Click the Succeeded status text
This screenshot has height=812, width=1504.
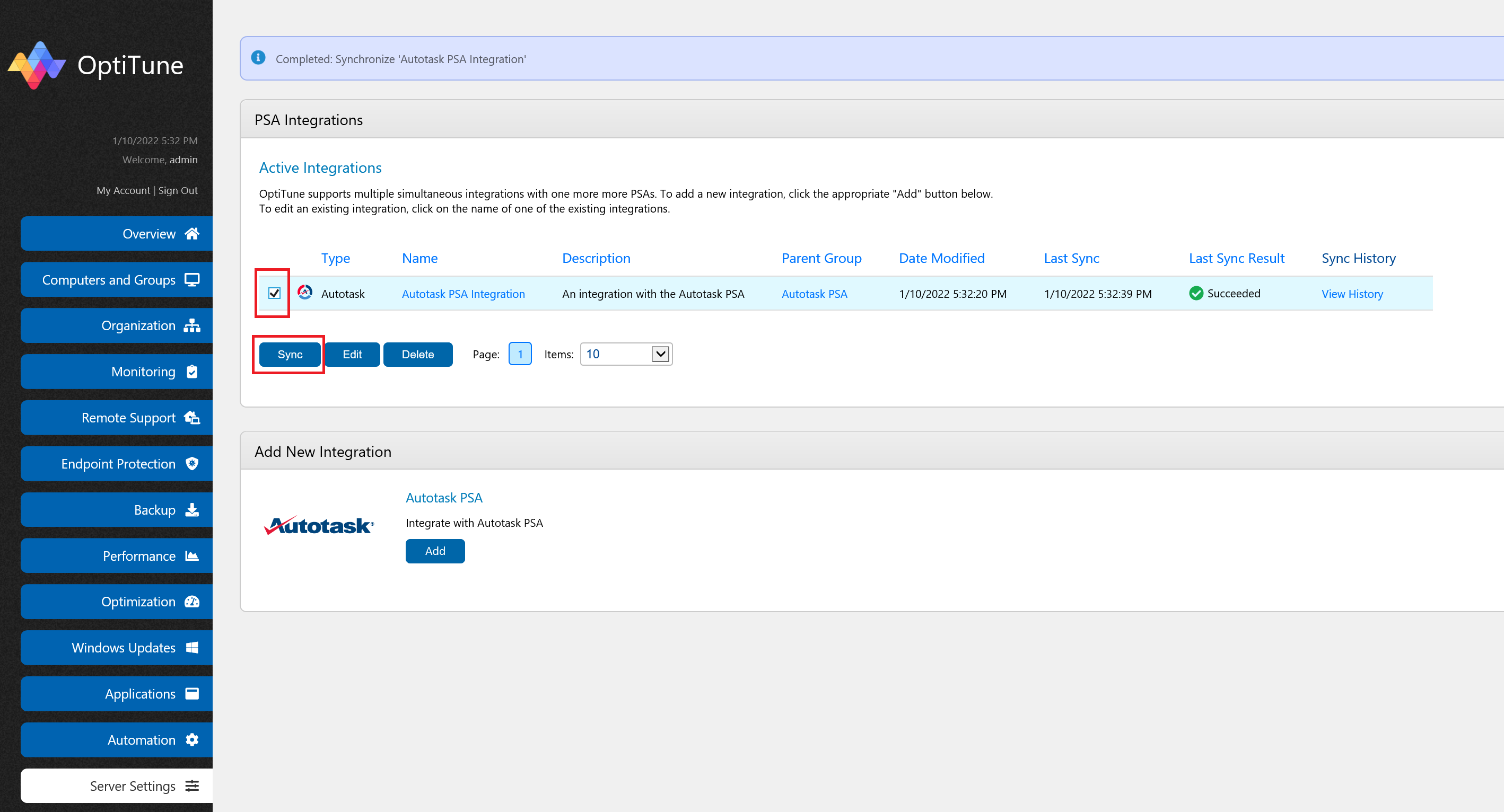[1233, 294]
